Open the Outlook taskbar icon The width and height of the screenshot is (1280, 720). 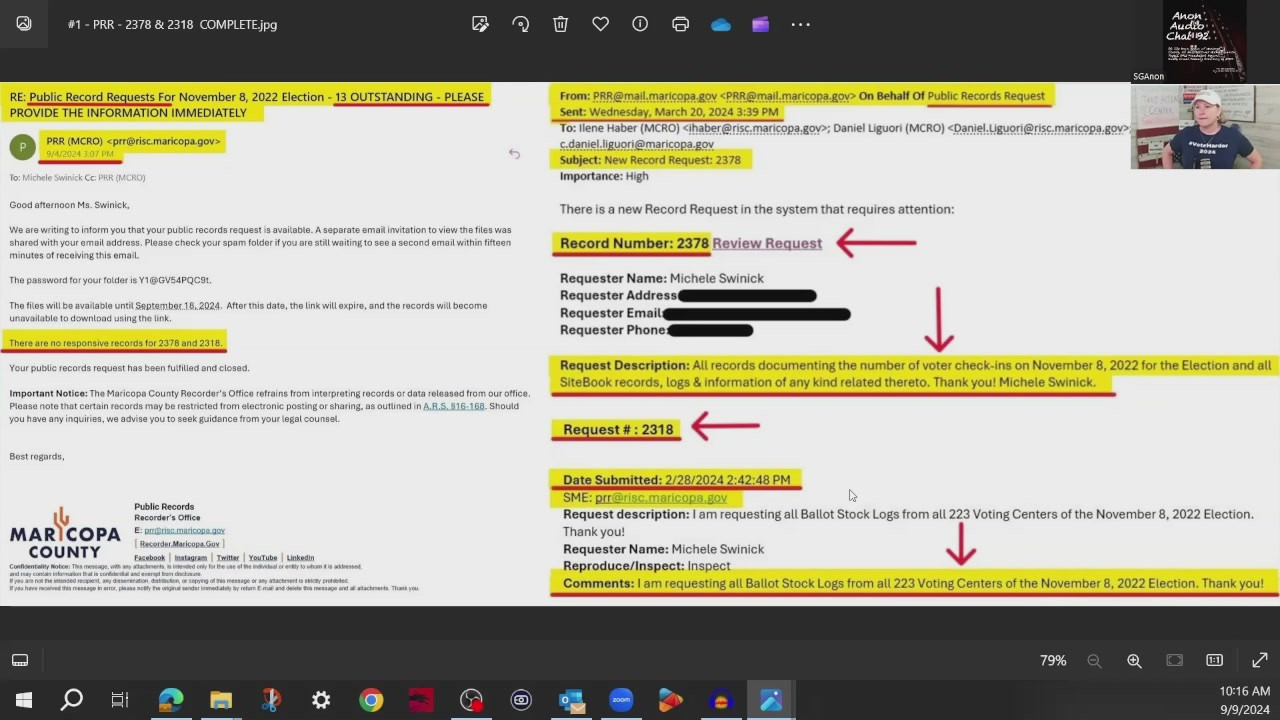click(571, 700)
